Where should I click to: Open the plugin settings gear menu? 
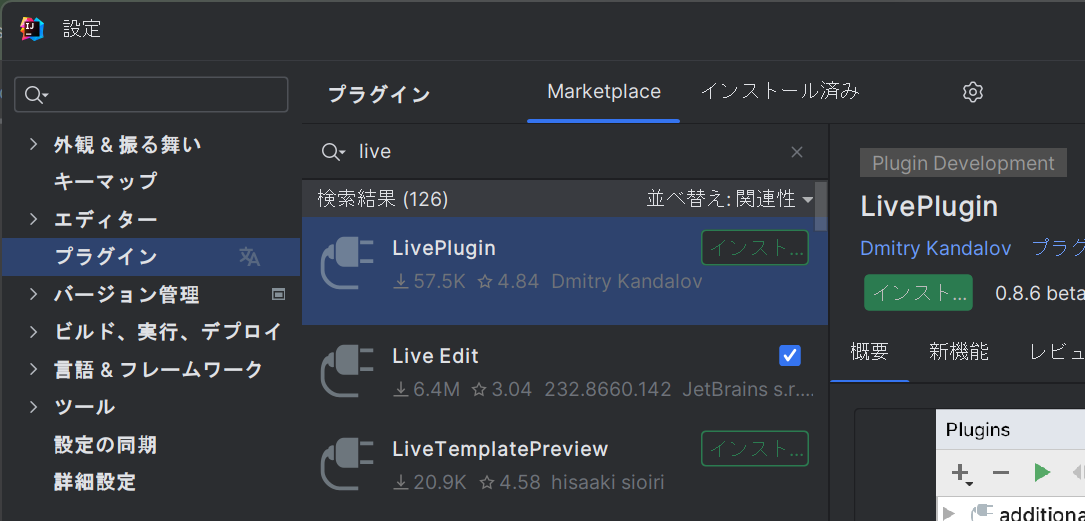tap(973, 91)
